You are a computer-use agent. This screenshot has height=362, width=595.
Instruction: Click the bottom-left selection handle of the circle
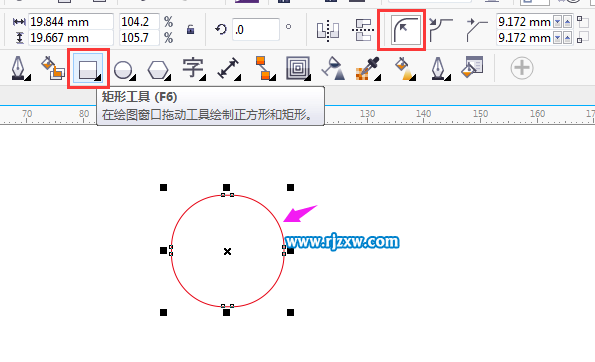[164, 313]
